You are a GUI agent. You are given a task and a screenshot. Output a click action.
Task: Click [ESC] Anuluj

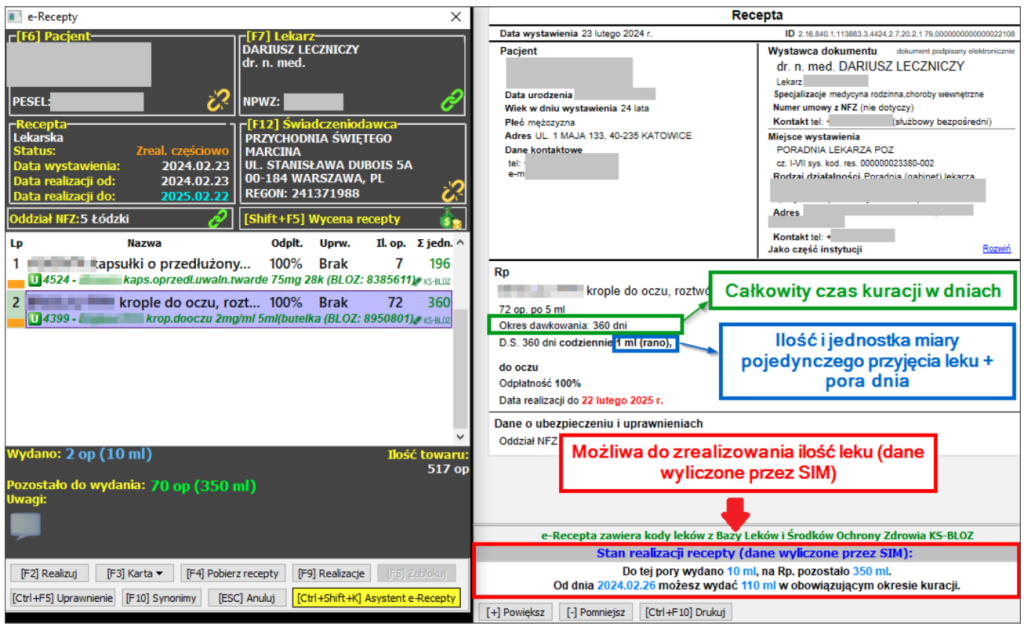pos(247,598)
